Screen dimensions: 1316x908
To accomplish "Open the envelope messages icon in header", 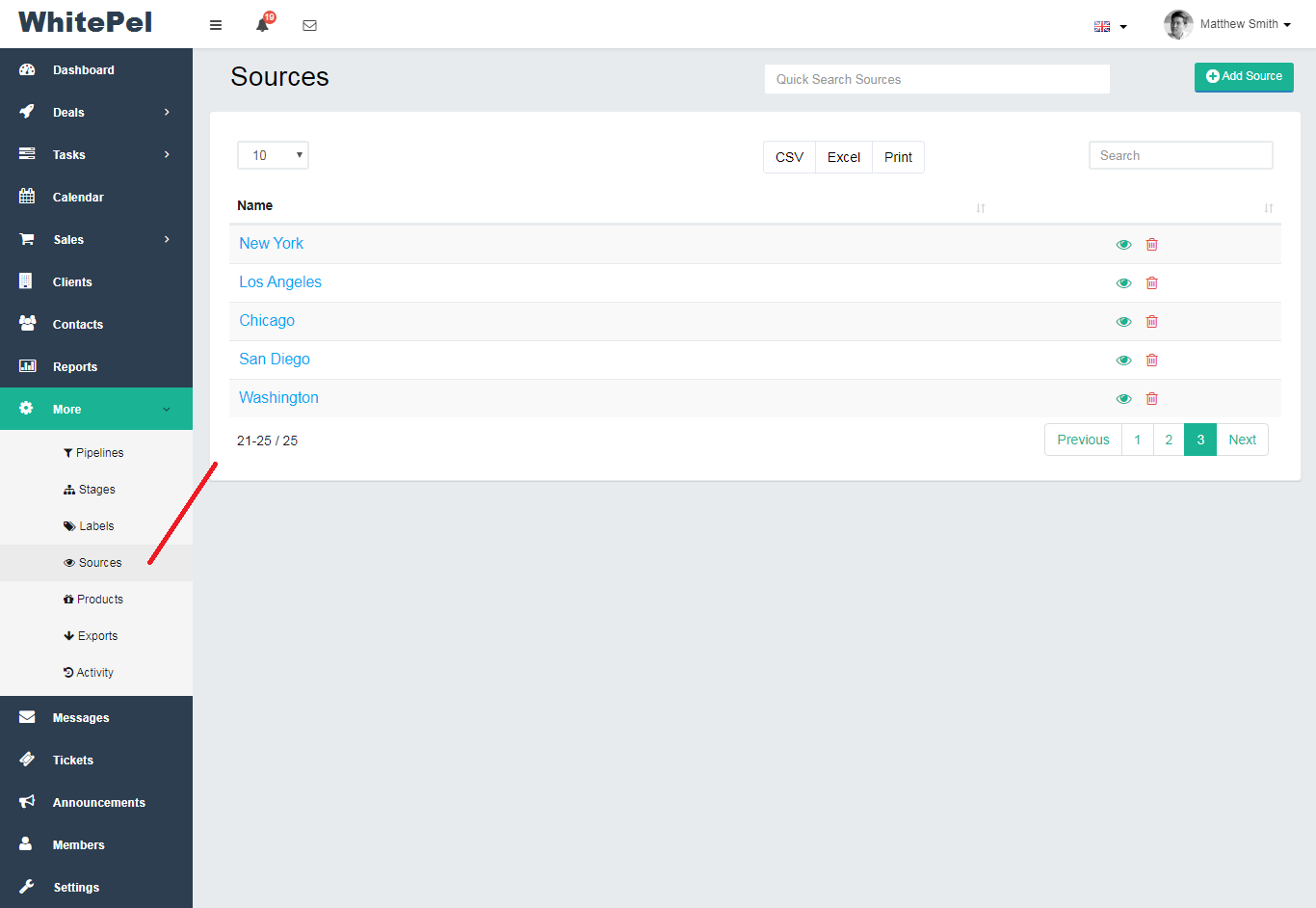I will [309, 25].
